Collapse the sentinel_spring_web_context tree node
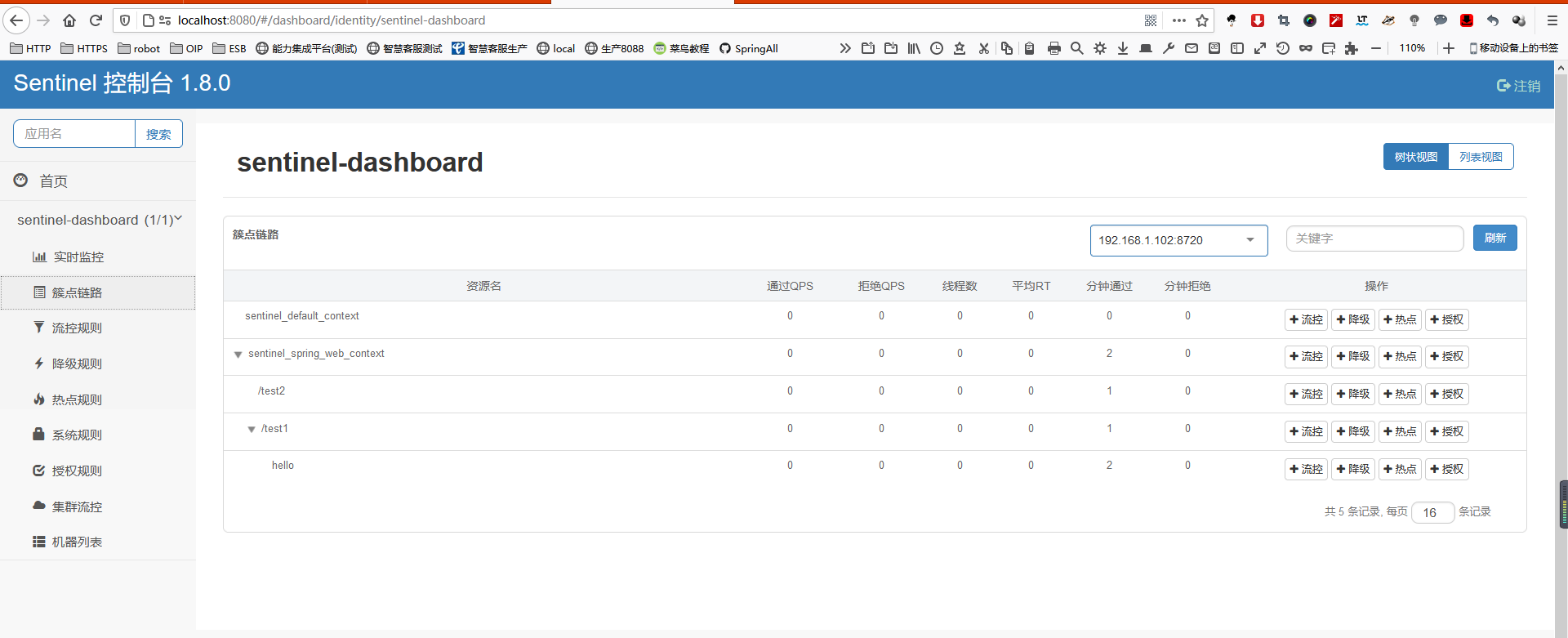This screenshot has width=1568, height=638. point(238,355)
